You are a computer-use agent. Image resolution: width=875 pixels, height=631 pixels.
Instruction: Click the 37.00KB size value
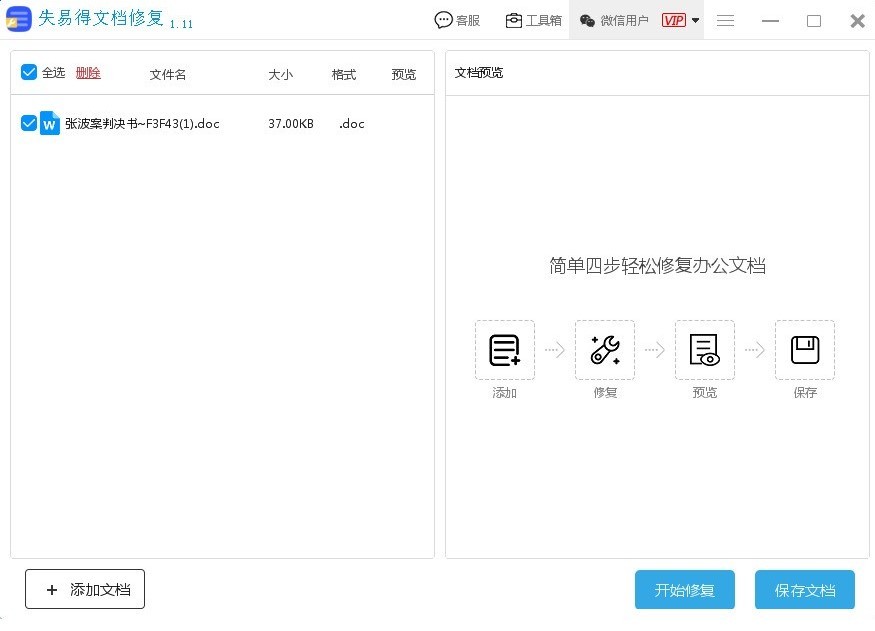tap(291, 124)
